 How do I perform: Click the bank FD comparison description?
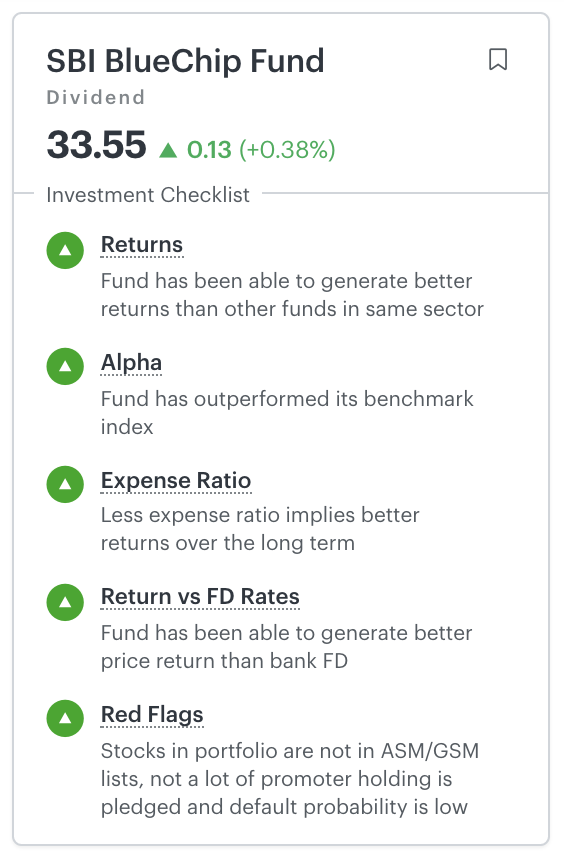coord(286,647)
